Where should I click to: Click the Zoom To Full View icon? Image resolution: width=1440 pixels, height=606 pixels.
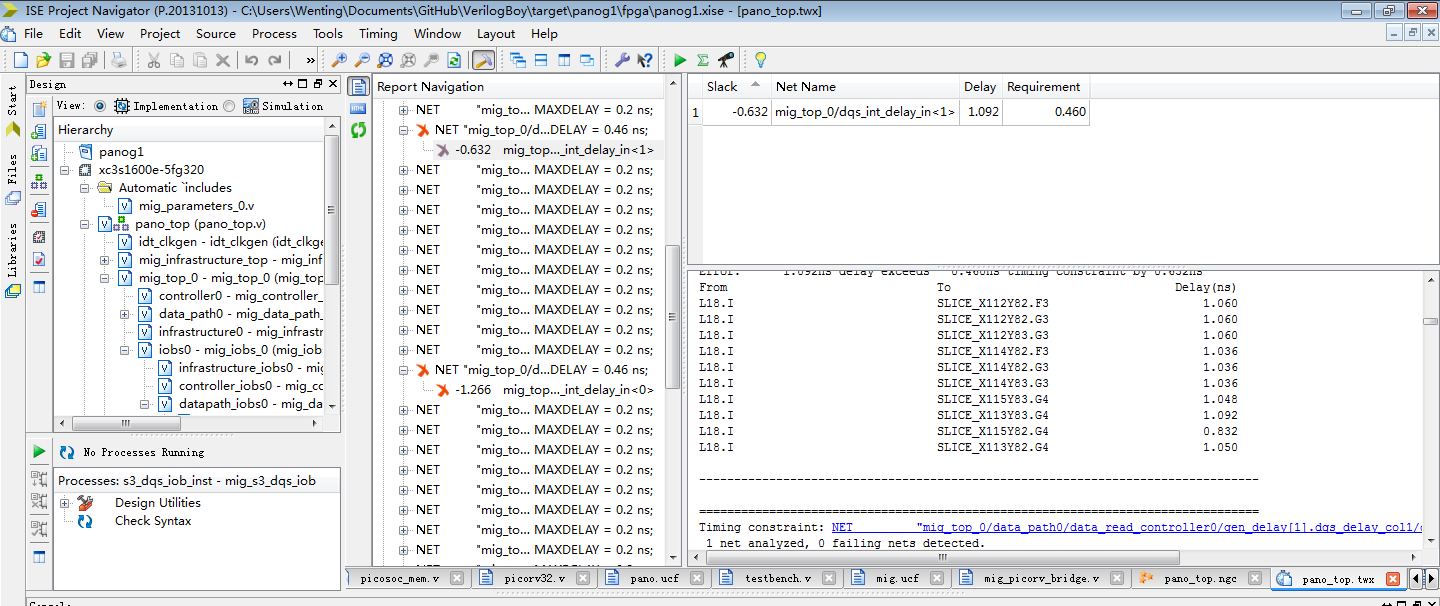(x=386, y=60)
